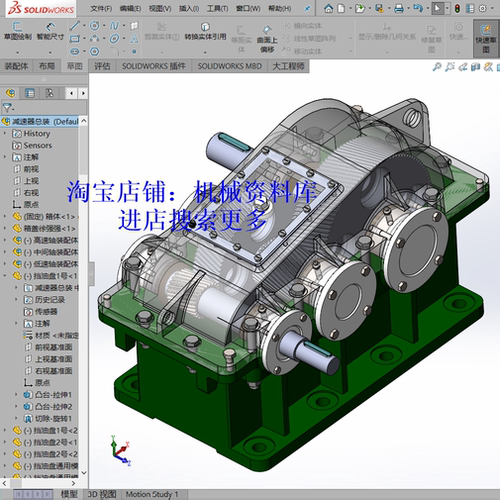Open the 视图(V) menu

(160, 8)
